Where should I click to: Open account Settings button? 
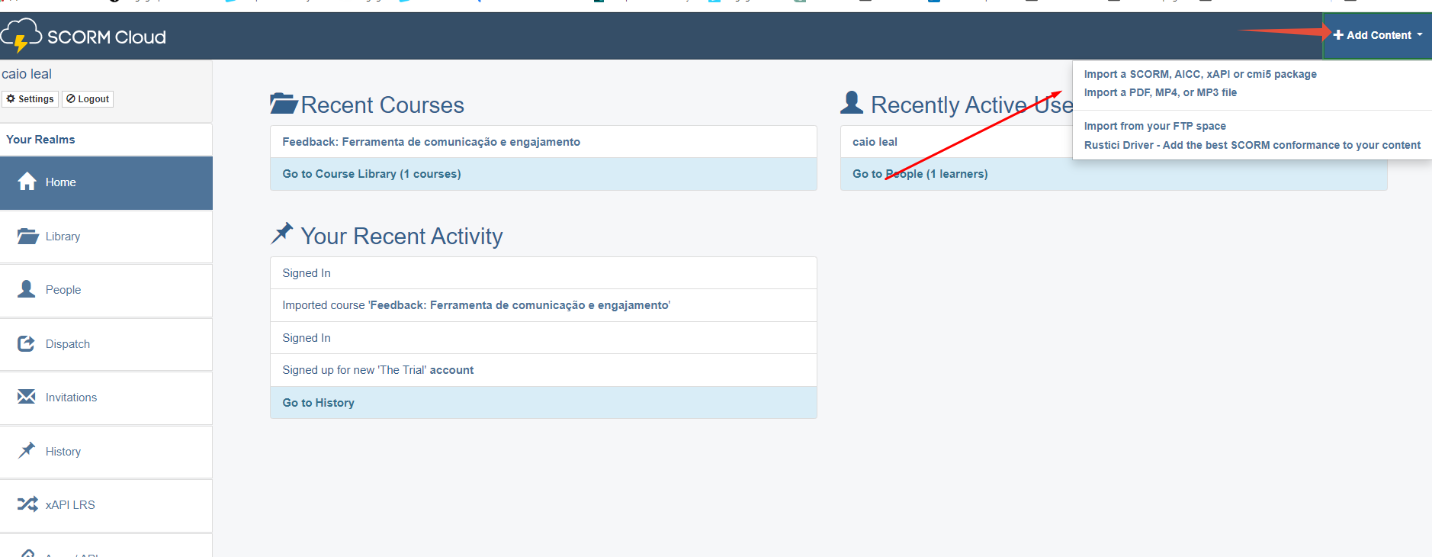[30, 99]
